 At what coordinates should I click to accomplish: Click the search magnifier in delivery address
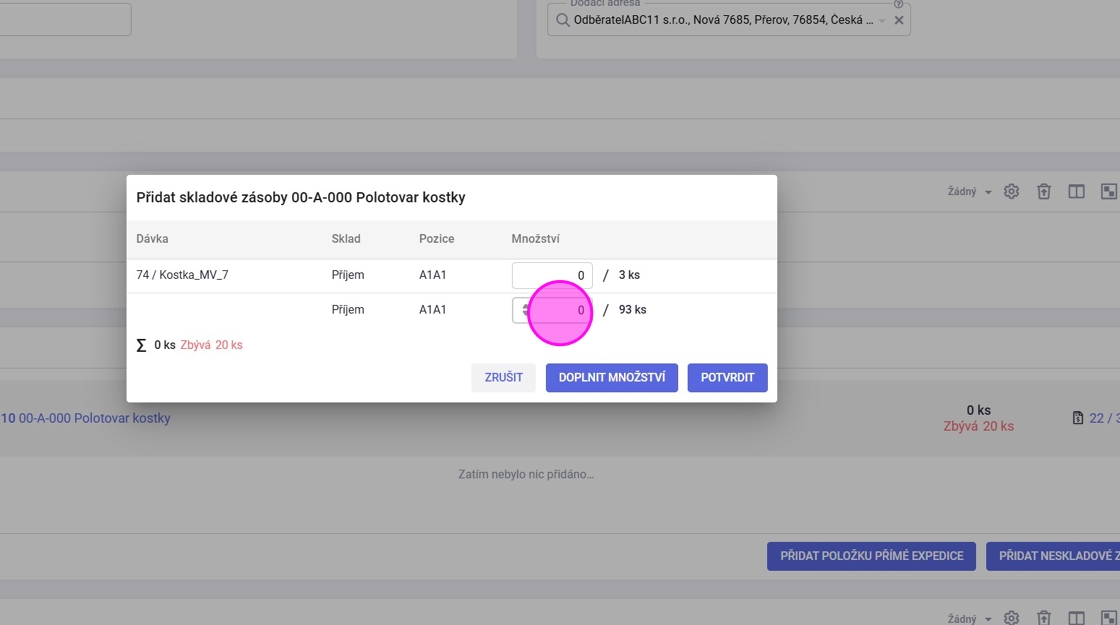click(x=563, y=20)
